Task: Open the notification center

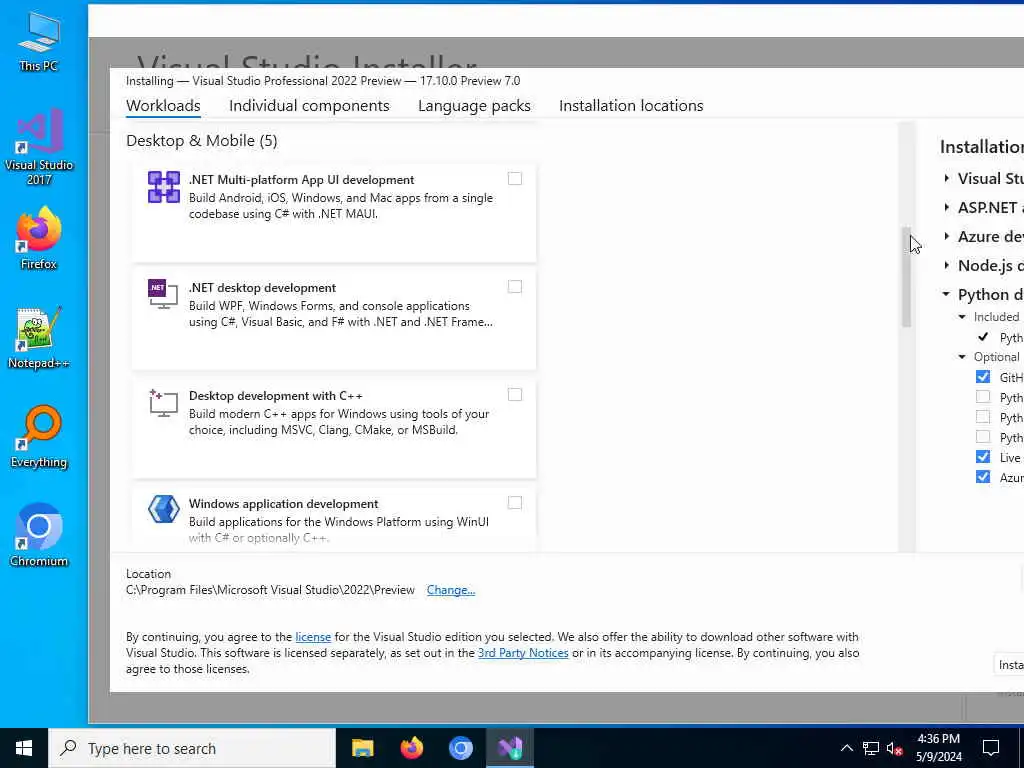Action: [991, 748]
